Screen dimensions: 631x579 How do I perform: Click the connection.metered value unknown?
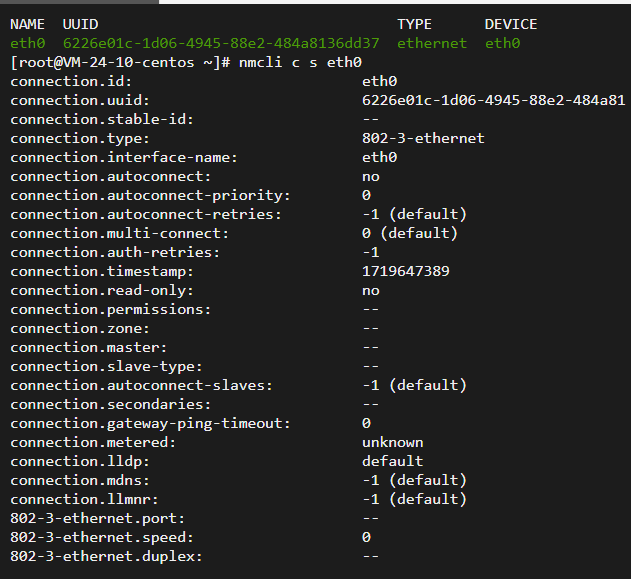[x=392, y=443]
